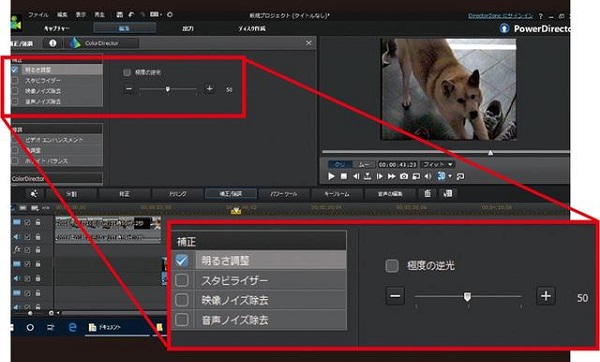Play the preview video
Viewport: 600px width, 362px height.
331,176
